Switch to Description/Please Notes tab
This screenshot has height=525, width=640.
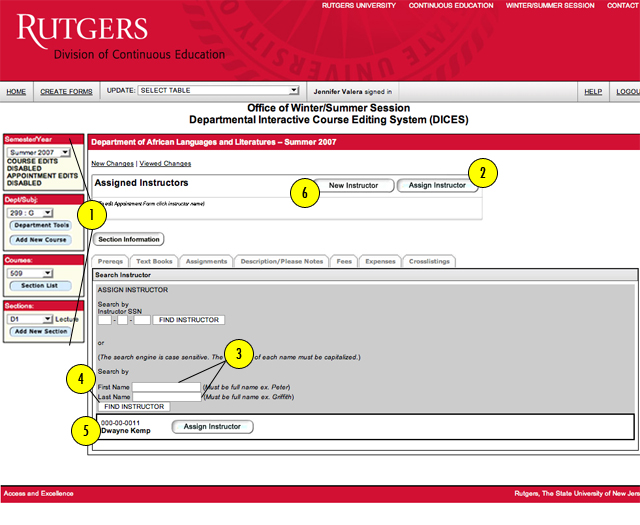[x=282, y=261]
